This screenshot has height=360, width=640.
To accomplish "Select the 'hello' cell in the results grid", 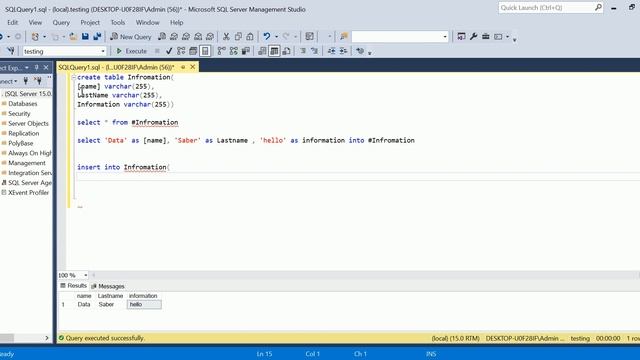I will pyautogui.click(x=144, y=304).
